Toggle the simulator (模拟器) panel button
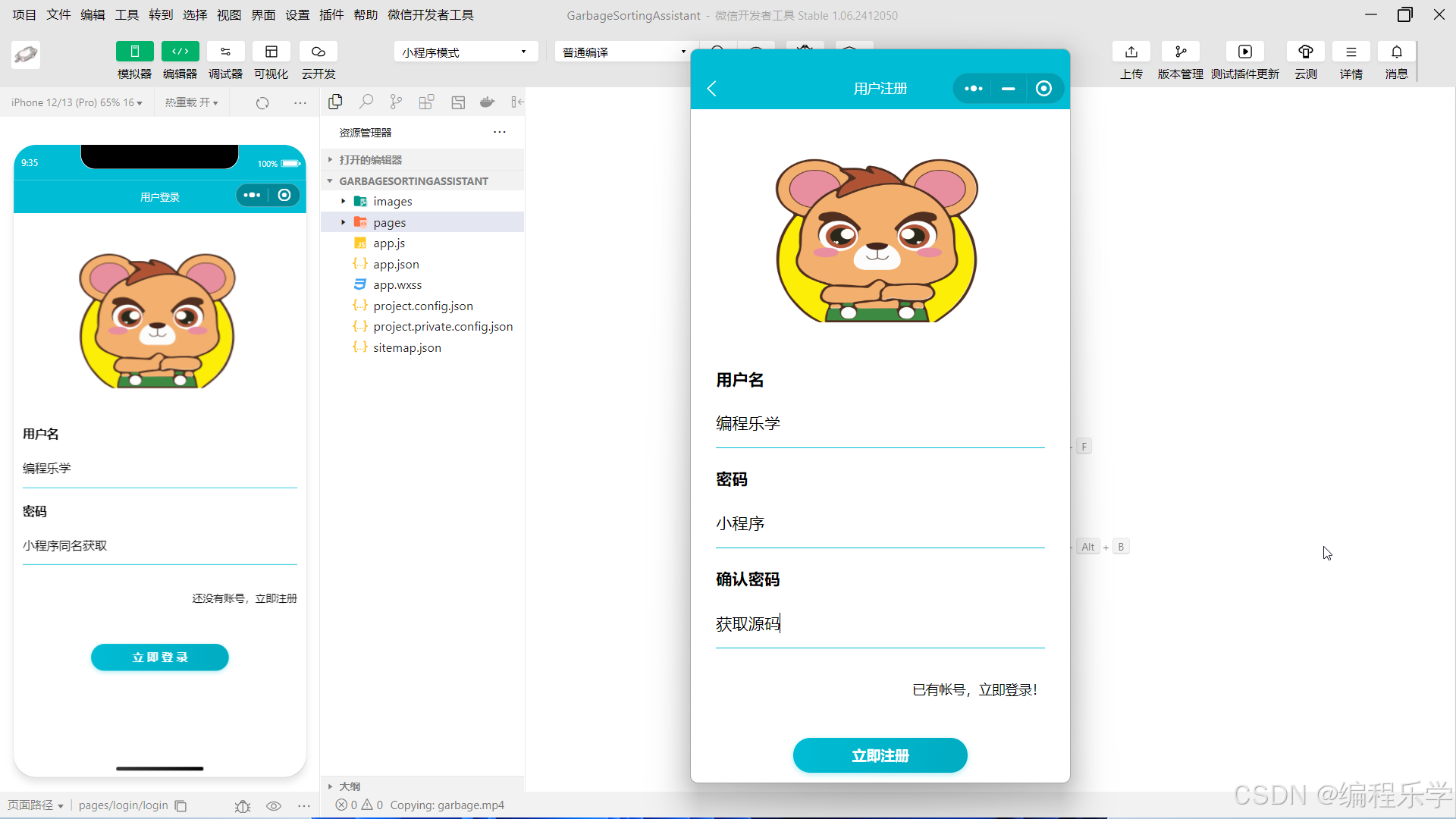The image size is (1456, 819). 134,52
